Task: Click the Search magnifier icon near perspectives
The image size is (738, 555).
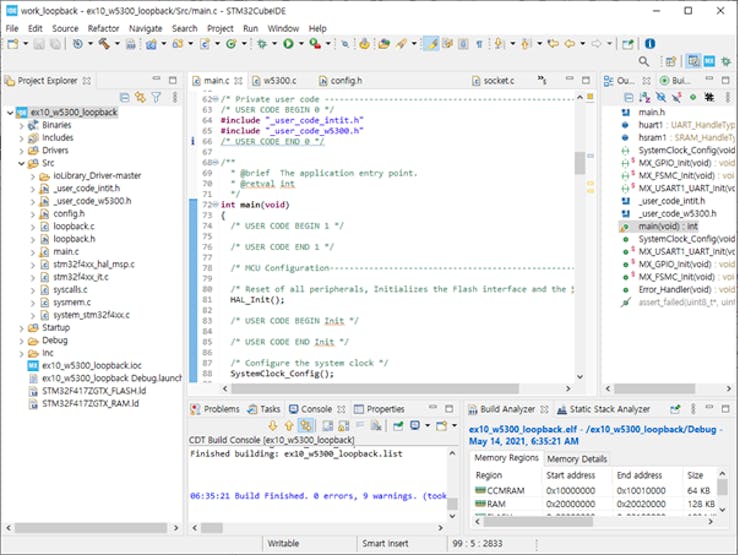Action: (x=645, y=62)
